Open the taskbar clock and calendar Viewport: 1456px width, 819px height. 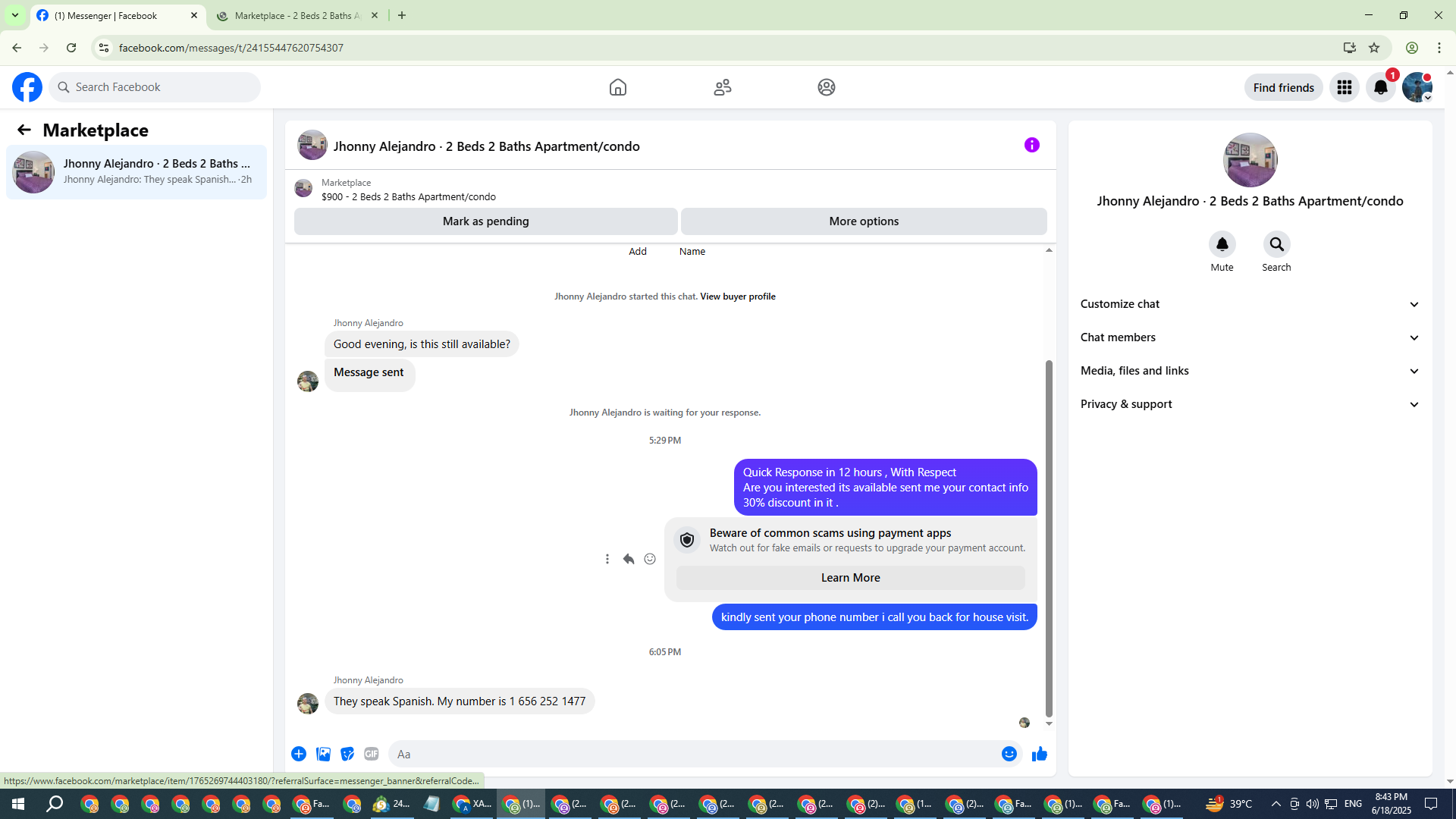click(1392, 804)
